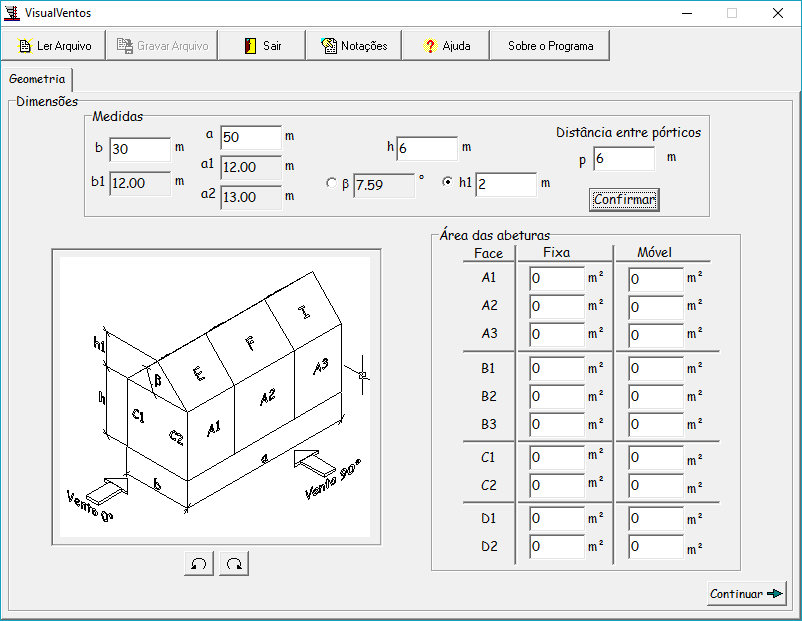The height and width of the screenshot is (621, 802).
Task: Click the C1 Fixa area field
Action: pyautogui.click(x=557, y=457)
